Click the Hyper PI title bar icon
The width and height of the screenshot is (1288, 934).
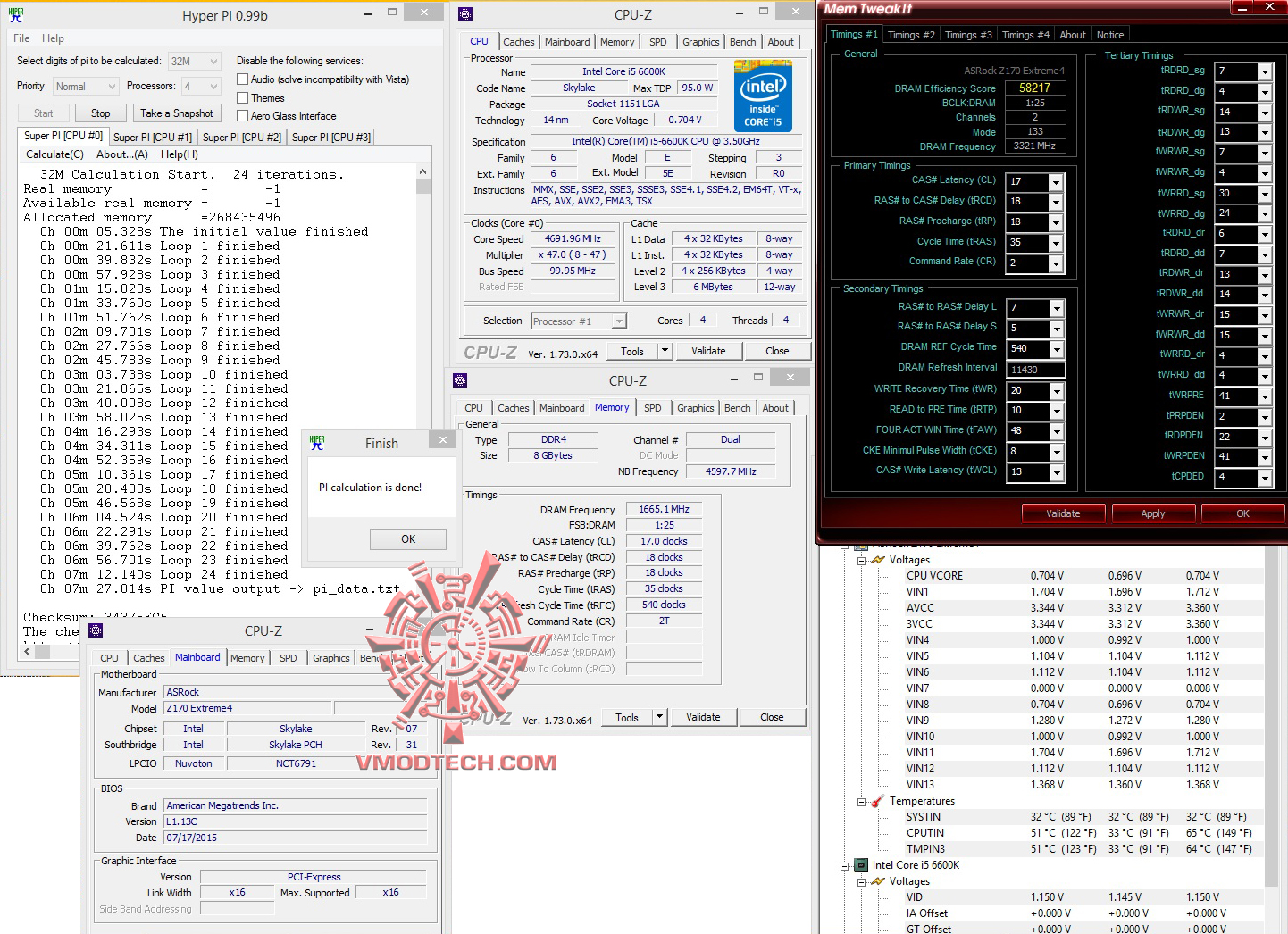[16, 15]
